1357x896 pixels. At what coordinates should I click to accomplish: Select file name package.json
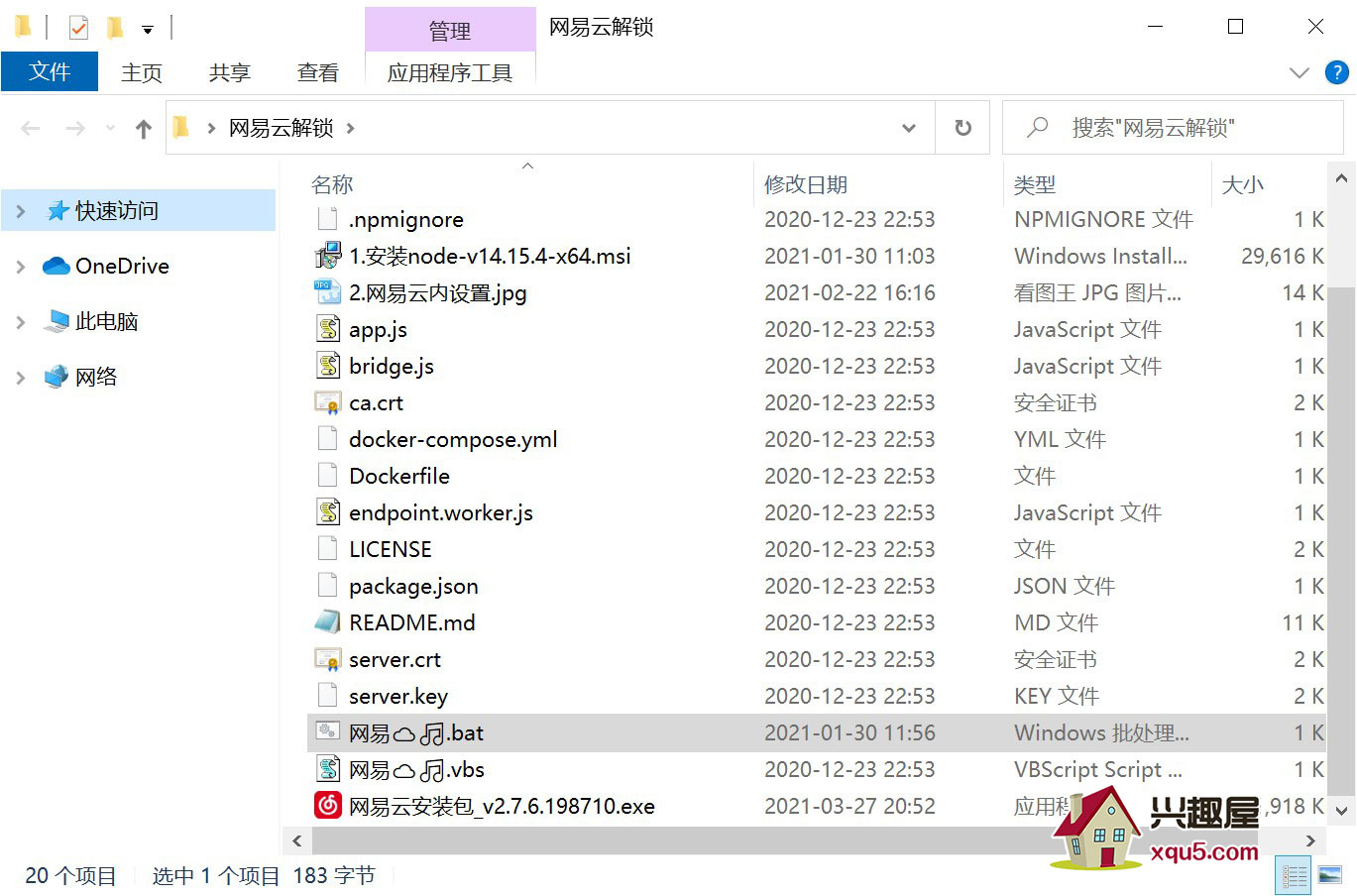coord(413,586)
